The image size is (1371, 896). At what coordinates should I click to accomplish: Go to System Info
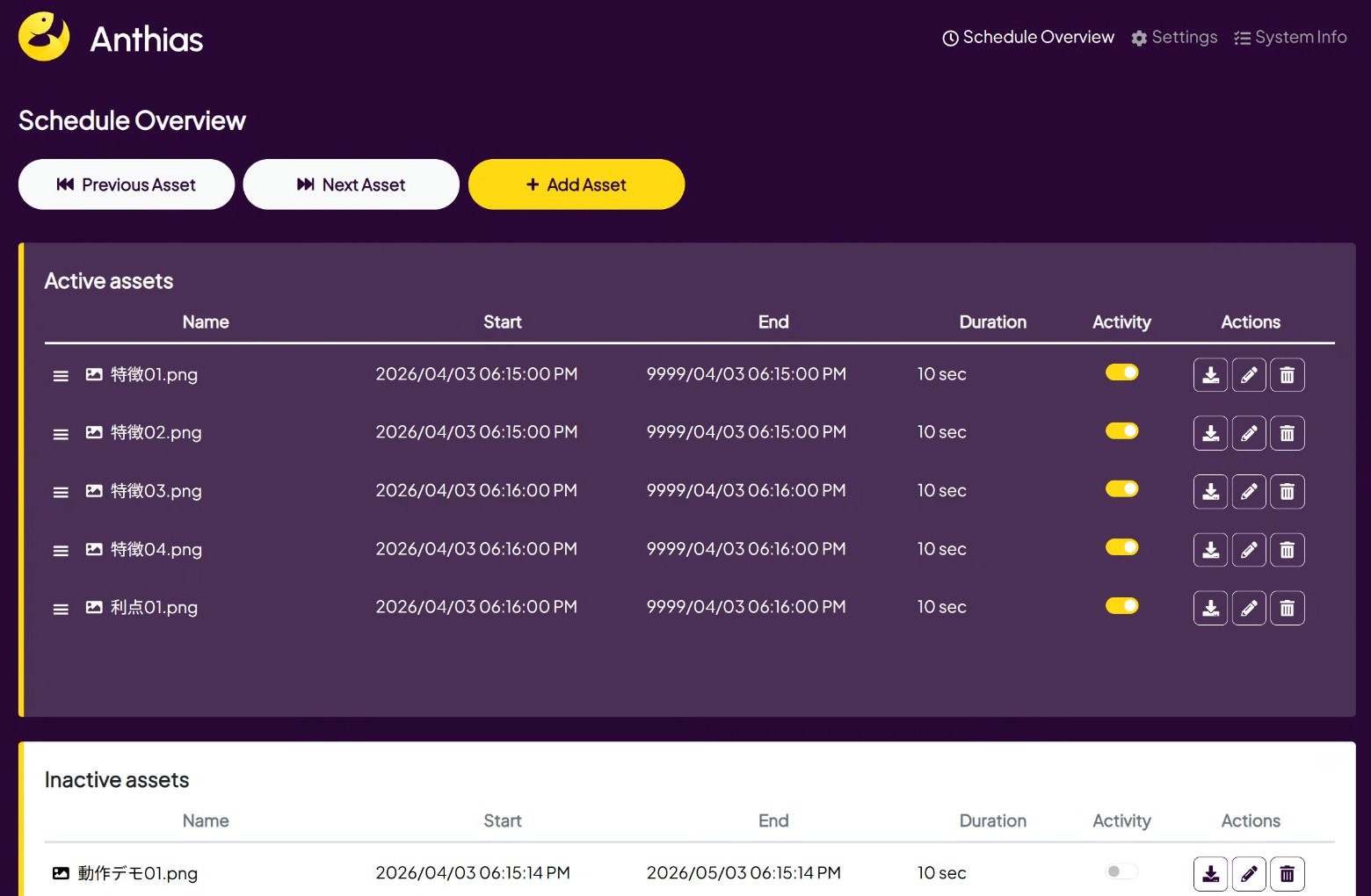pyautogui.click(x=1290, y=38)
